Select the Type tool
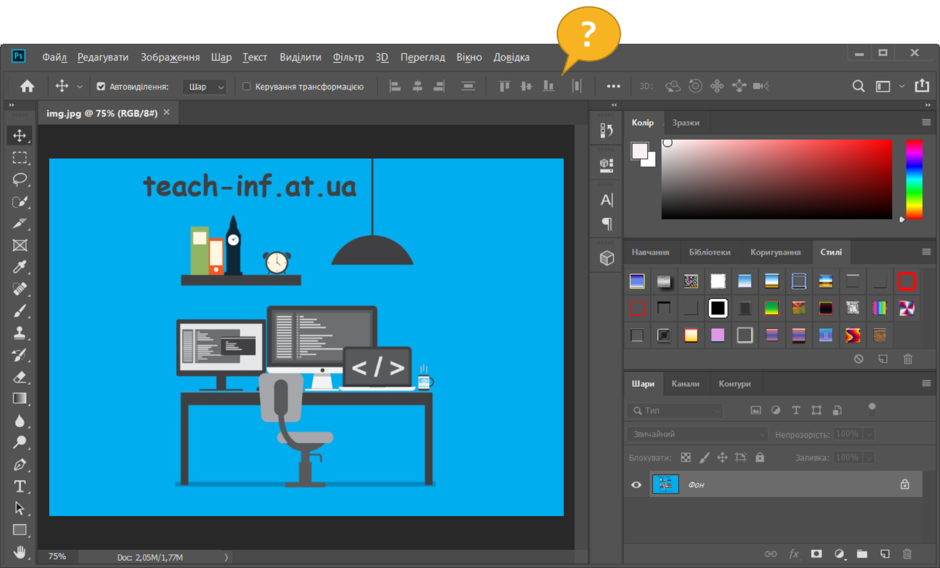940x568 pixels. tap(19, 486)
